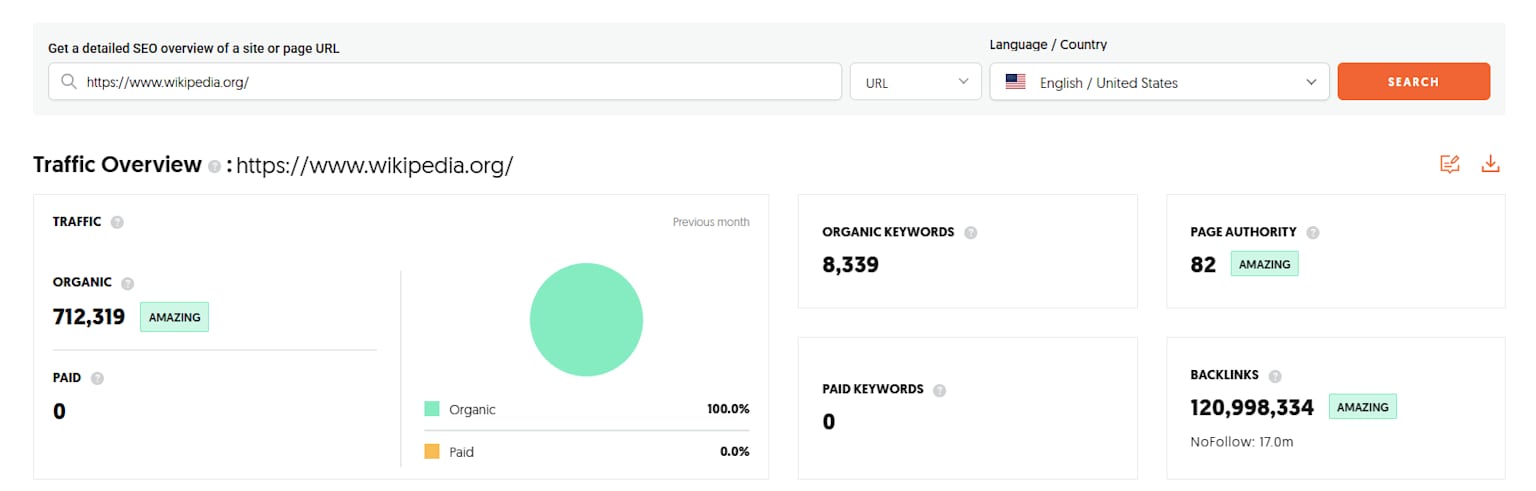Select the backlinks value 120,998,334

coord(1252,407)
